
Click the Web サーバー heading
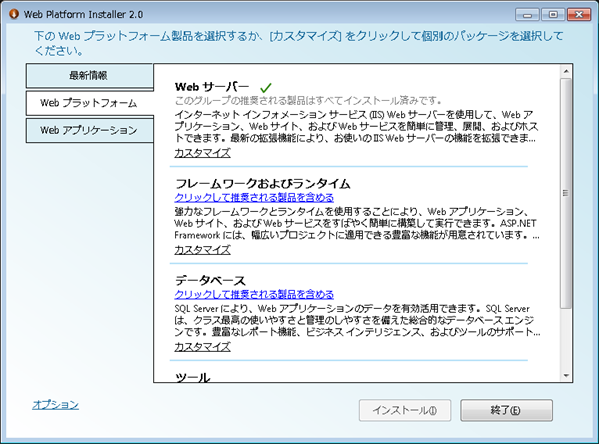point(212,87)
